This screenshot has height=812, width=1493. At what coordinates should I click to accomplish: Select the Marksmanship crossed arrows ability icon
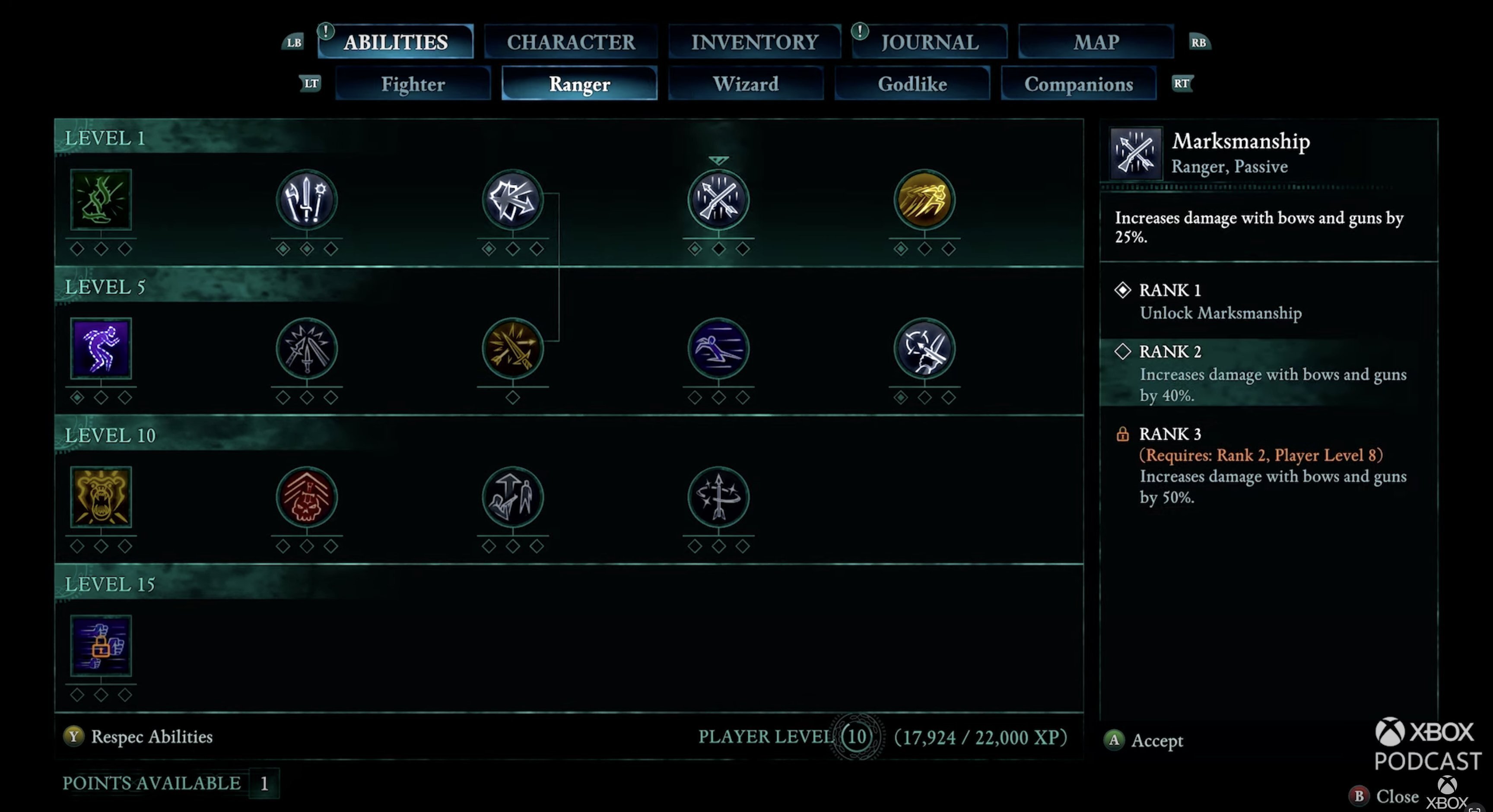pyautogui.click(x=718, y=200)
